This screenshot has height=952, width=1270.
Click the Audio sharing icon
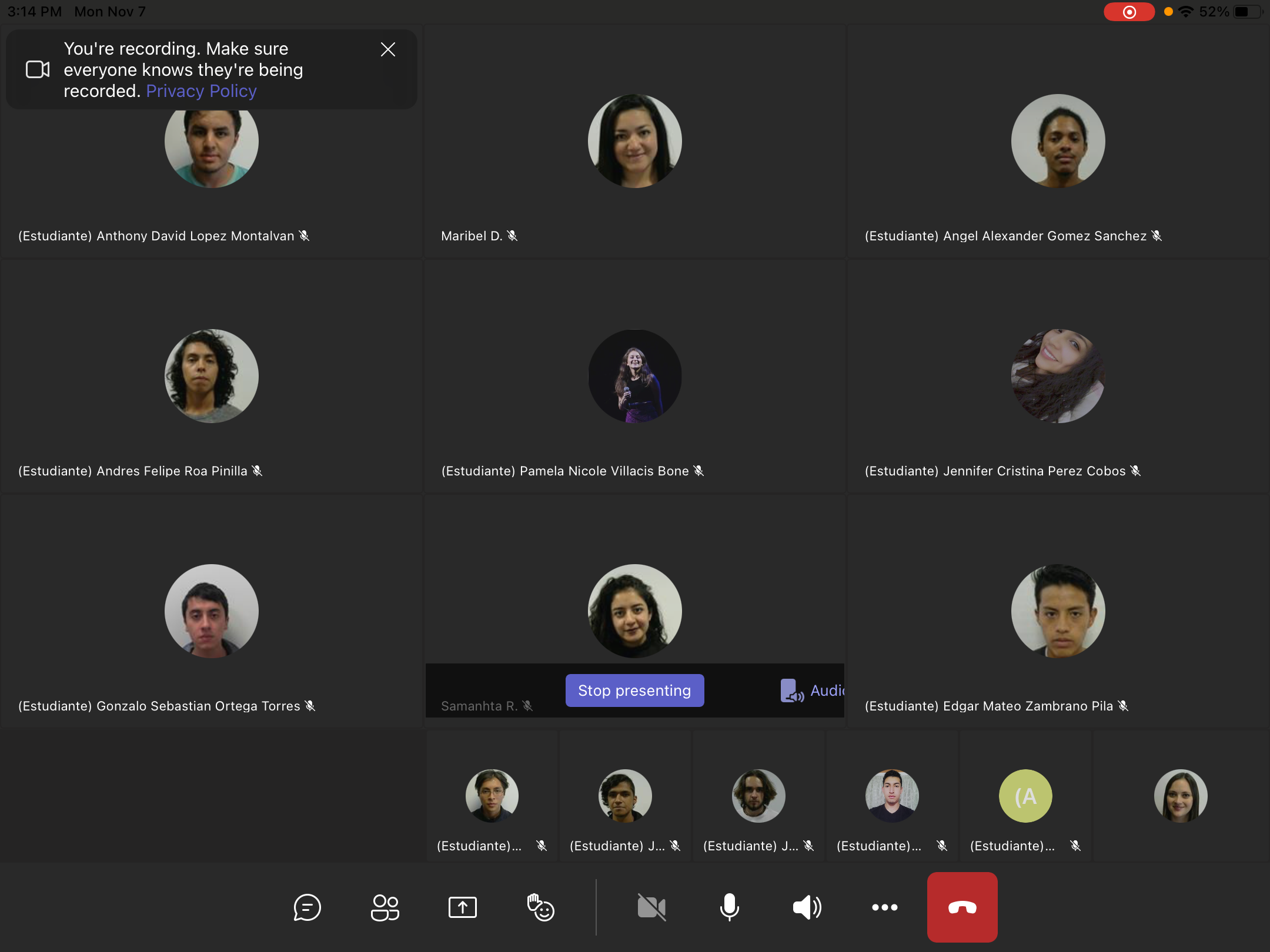[x=792, y=691]
